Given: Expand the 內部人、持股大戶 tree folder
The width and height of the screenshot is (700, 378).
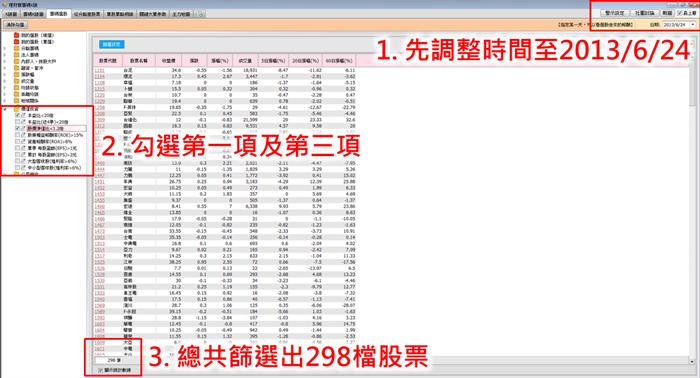Looking at the screenshot, I should pos(5,62).
